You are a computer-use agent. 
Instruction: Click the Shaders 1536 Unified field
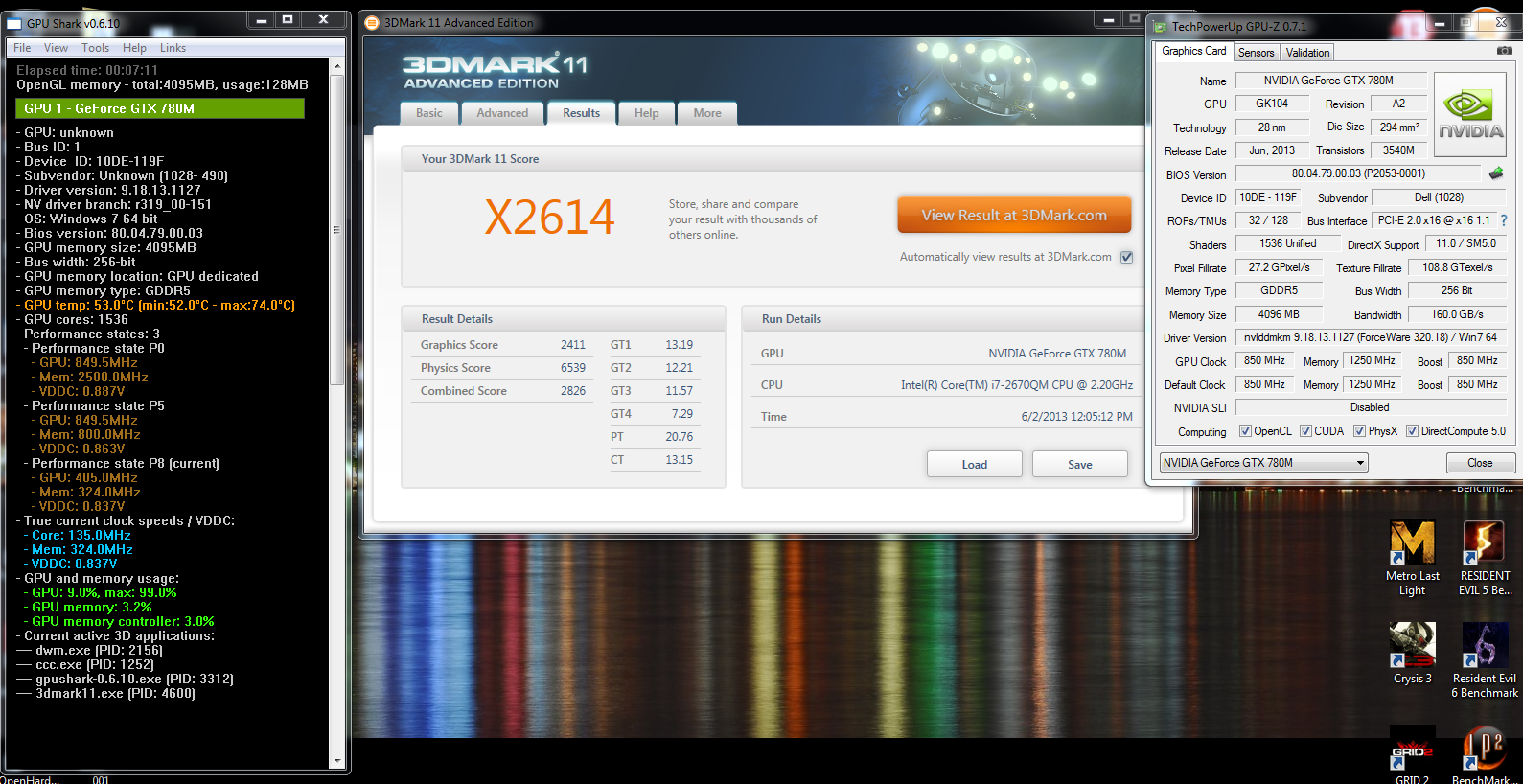1287,243
